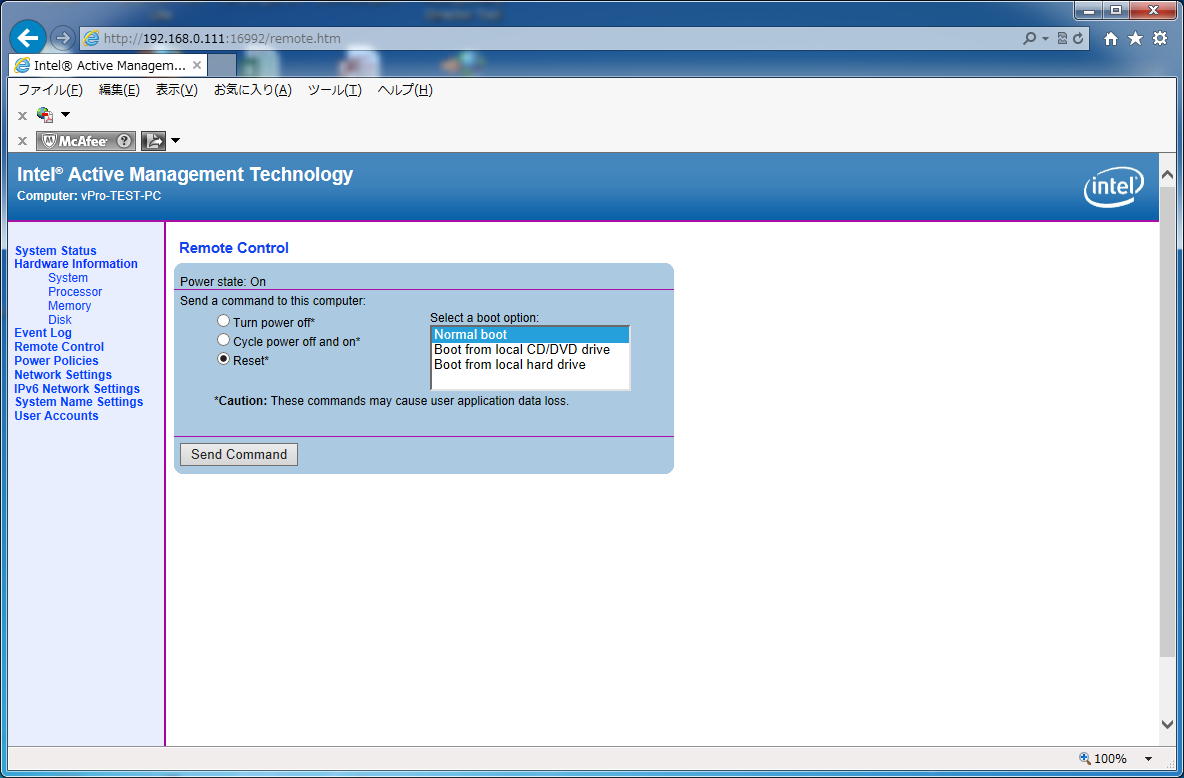This screenshot has height=778, width=1184.
Task: Go to the Home page icon
Action: tap(1111, 39)
